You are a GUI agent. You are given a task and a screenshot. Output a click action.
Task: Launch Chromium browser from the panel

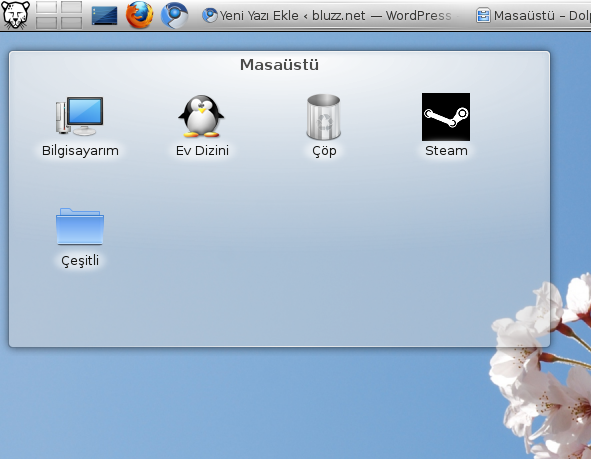pos(175,15)
